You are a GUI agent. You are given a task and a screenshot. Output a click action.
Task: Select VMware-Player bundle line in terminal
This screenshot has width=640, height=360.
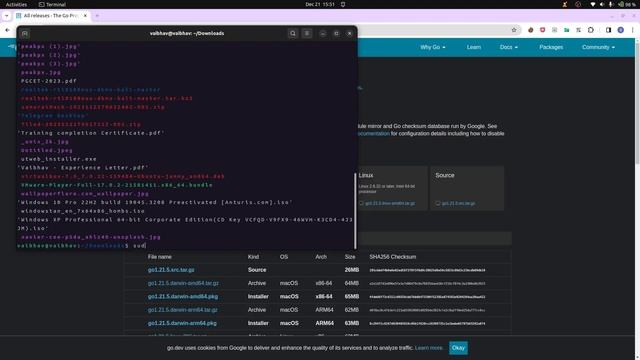click(117, 185)
